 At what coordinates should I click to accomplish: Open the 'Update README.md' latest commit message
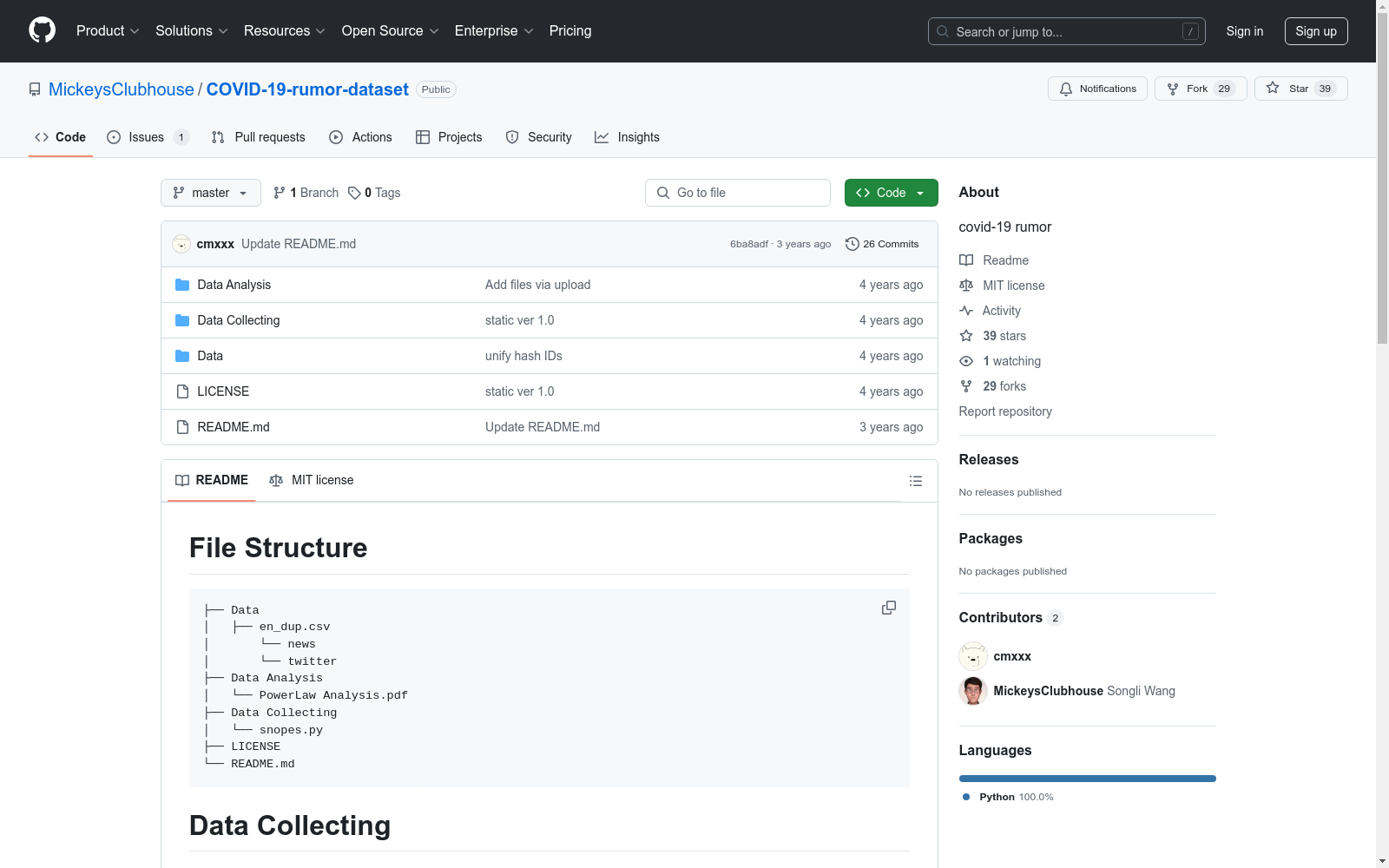click(x=299, y=244)
